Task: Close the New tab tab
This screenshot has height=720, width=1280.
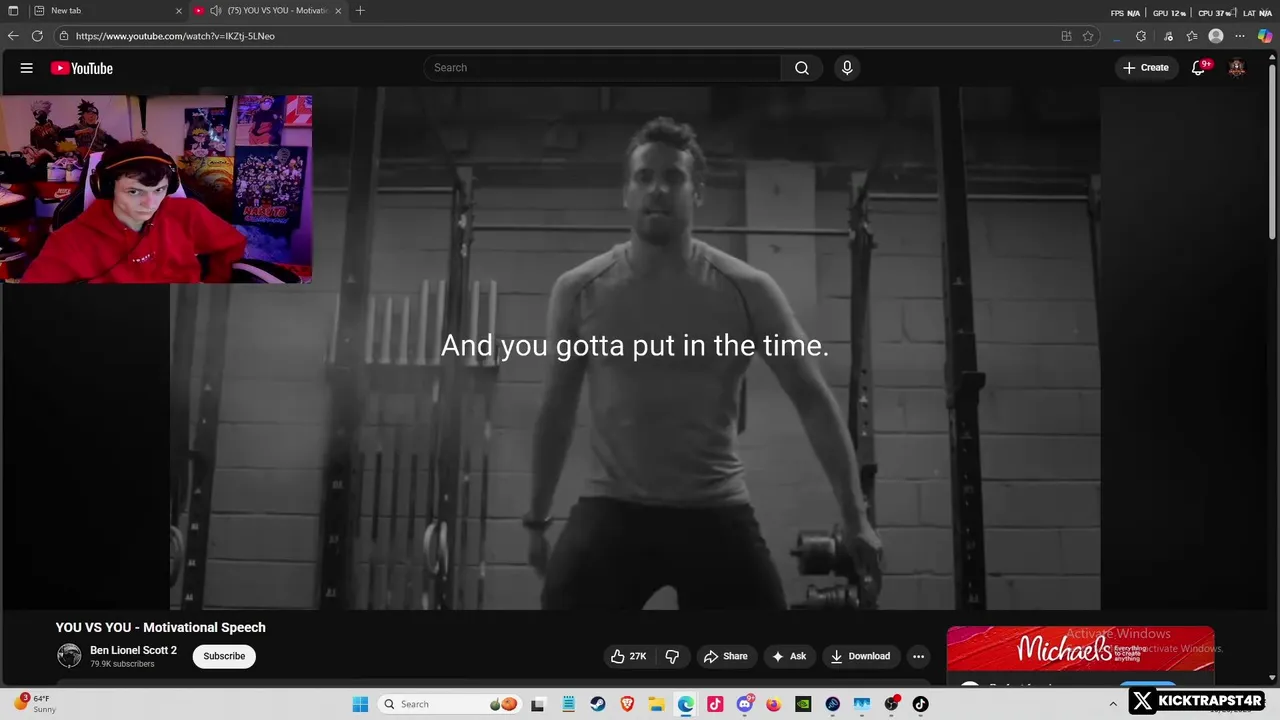Action: click(x=179, y=10)
